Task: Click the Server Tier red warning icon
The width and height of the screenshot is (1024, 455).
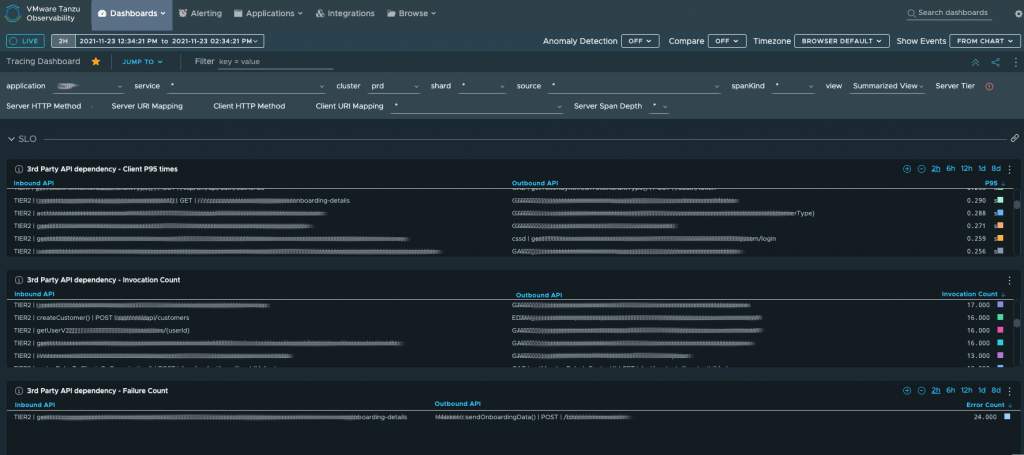Action: coord(989,86)
